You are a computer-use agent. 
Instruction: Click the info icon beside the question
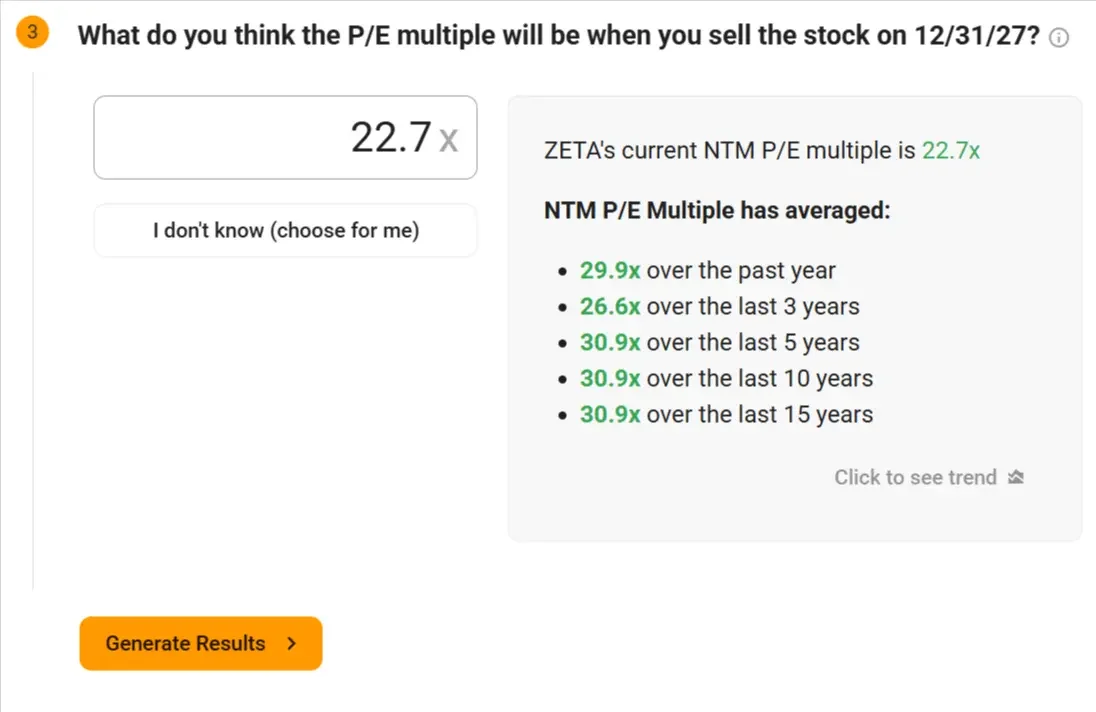[x=1059, y=38]
